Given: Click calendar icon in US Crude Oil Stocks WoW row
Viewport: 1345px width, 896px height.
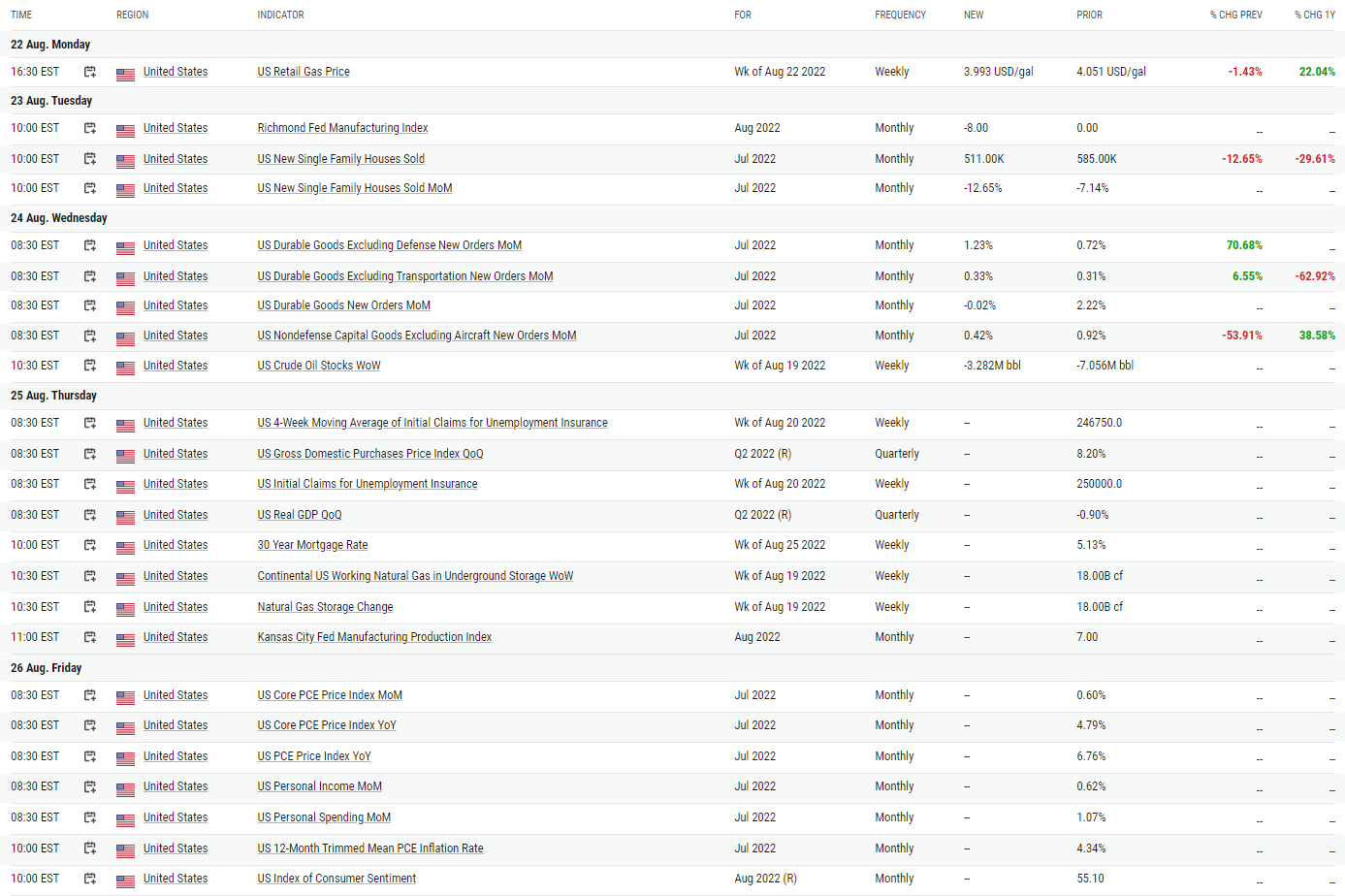Looking at the screenshot, I should coord(90,366).
